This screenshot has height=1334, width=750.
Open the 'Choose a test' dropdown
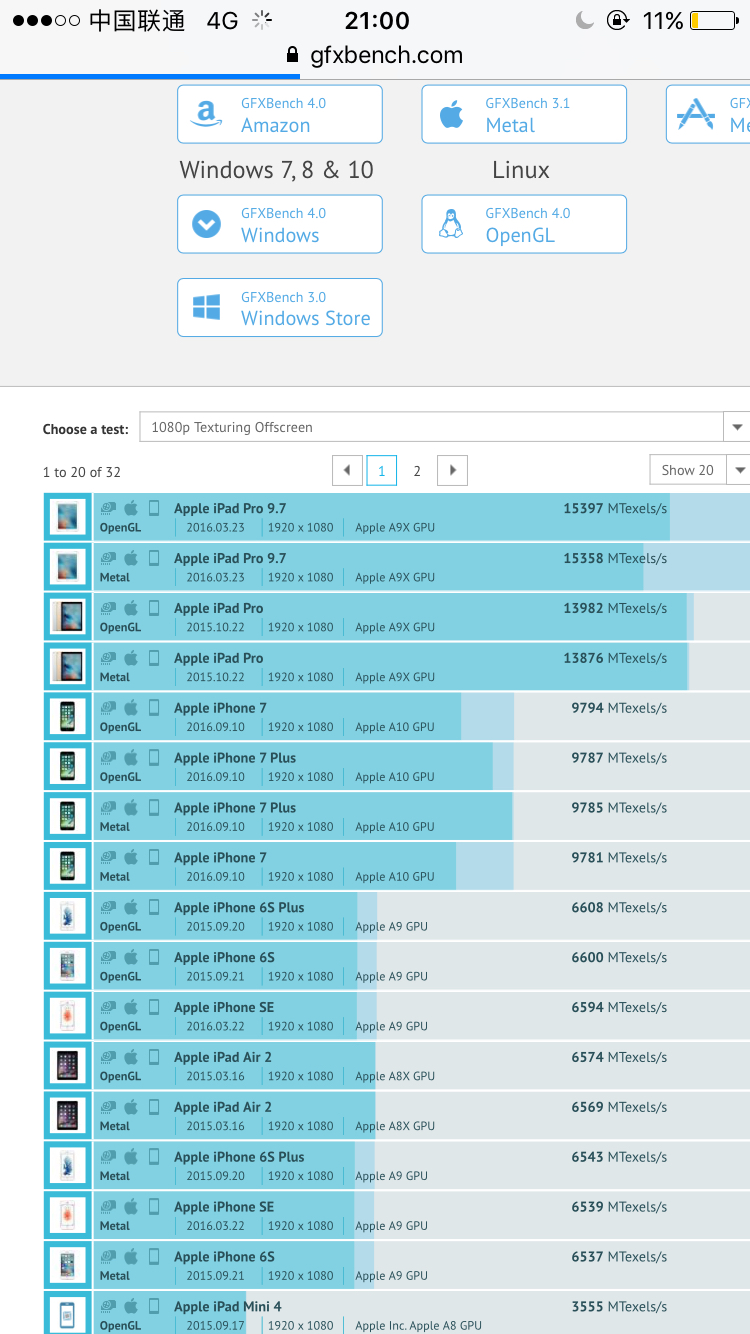pyautogui.click(x=444, y=427)
